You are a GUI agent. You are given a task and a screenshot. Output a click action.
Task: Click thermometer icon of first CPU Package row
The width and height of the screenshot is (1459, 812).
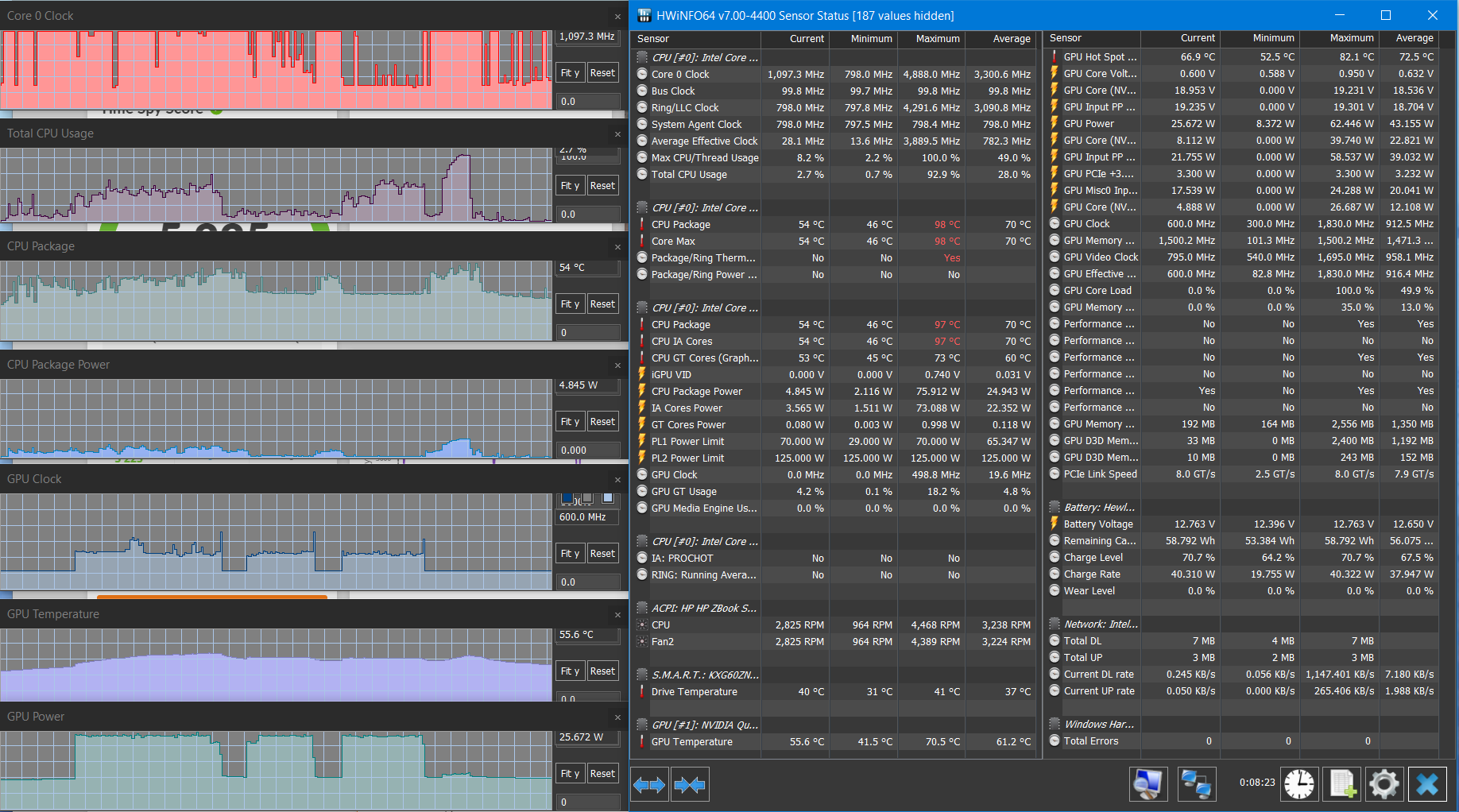(x=642, y=224)
